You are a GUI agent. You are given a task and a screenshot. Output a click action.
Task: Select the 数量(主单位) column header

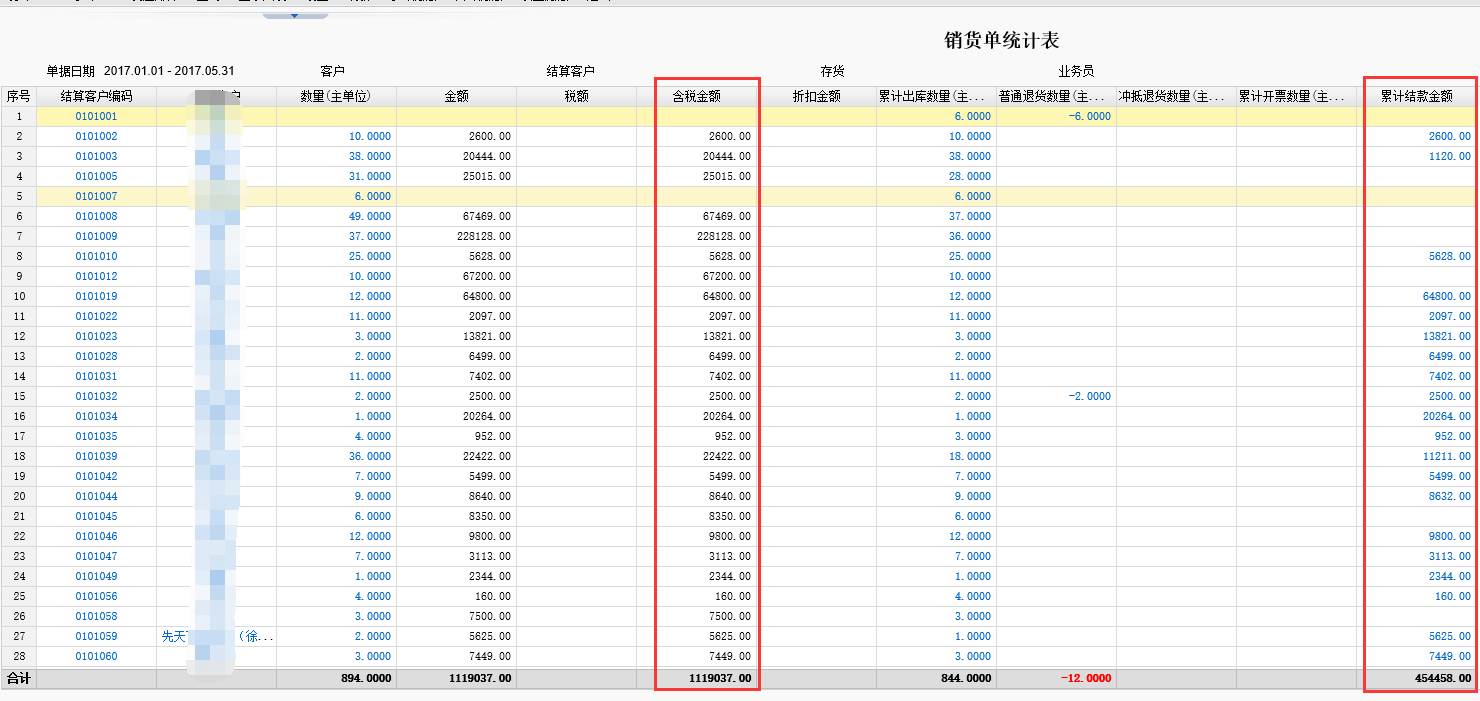pos(336,97)
